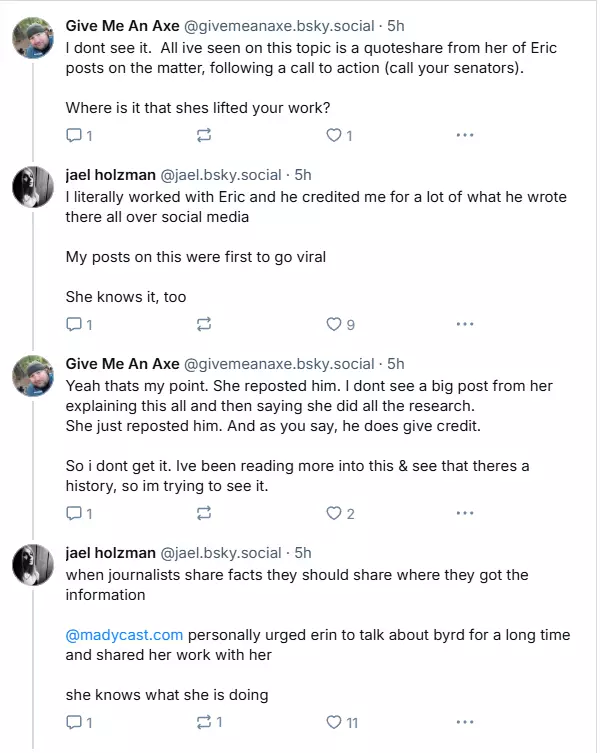600x753 pixels.
Task: Repost jael's 'She knows it, too' post
Action: 204,324
